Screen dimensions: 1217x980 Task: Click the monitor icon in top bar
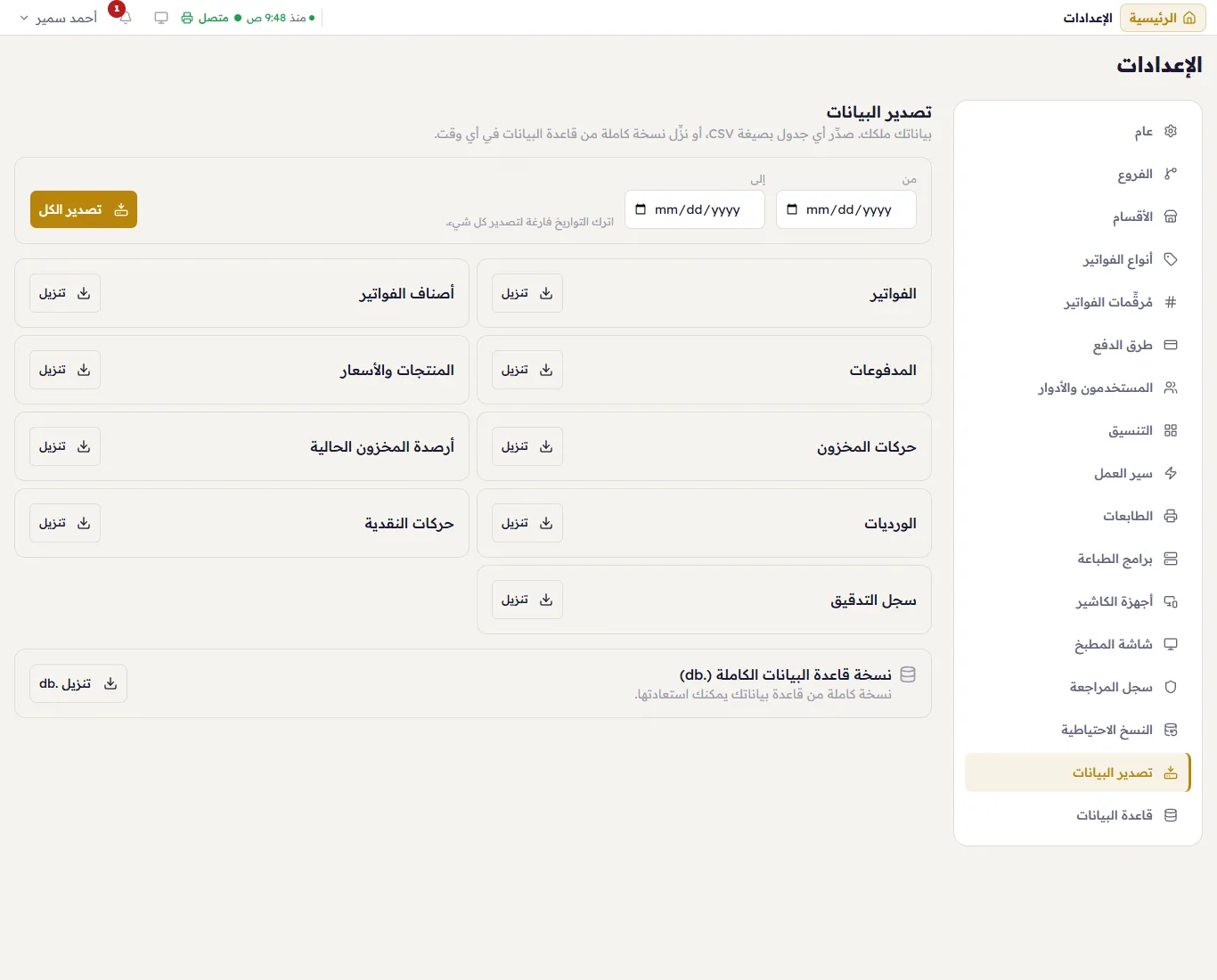161,18
